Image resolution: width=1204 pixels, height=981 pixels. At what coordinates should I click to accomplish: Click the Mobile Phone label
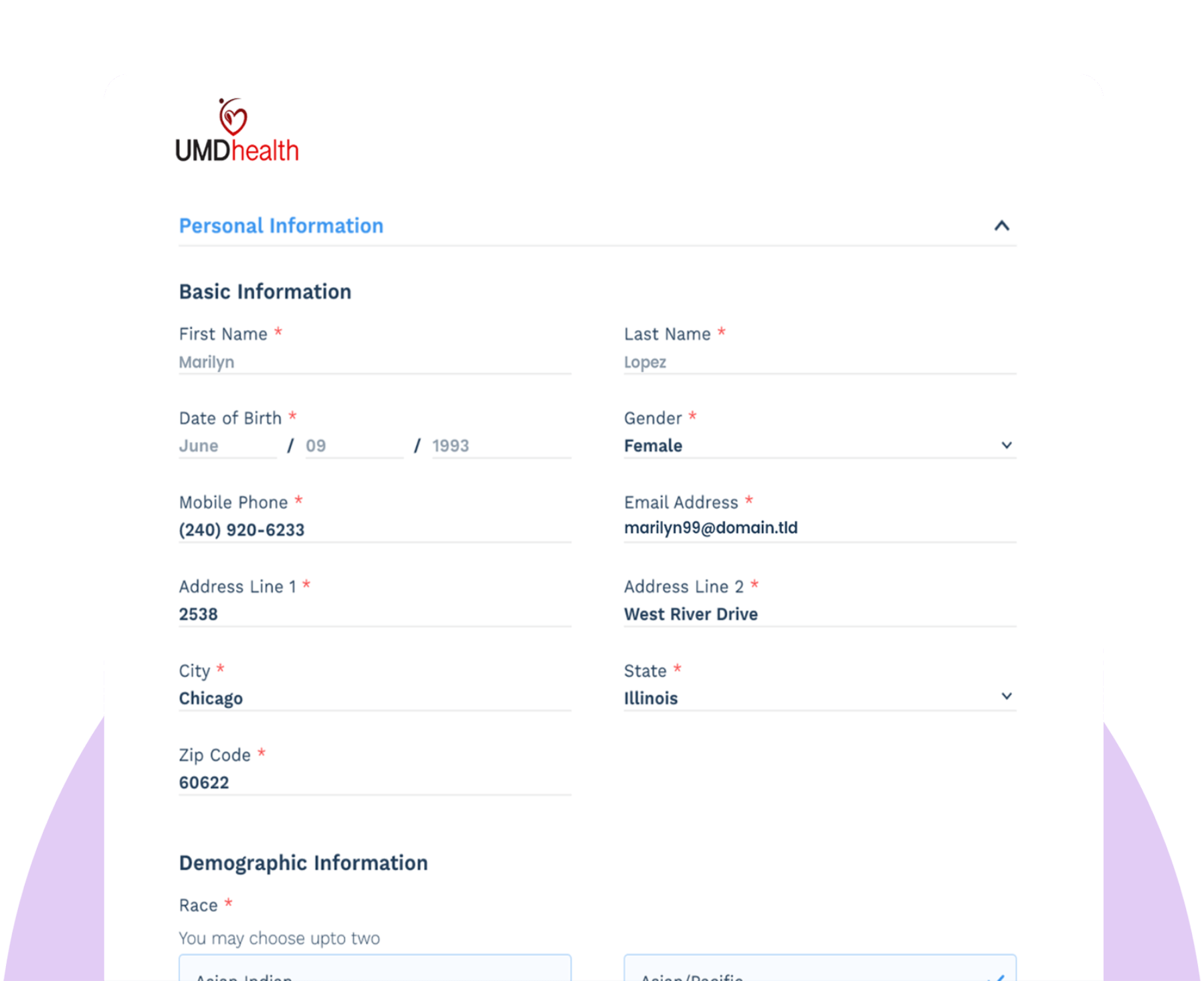(x=233, y=503)
